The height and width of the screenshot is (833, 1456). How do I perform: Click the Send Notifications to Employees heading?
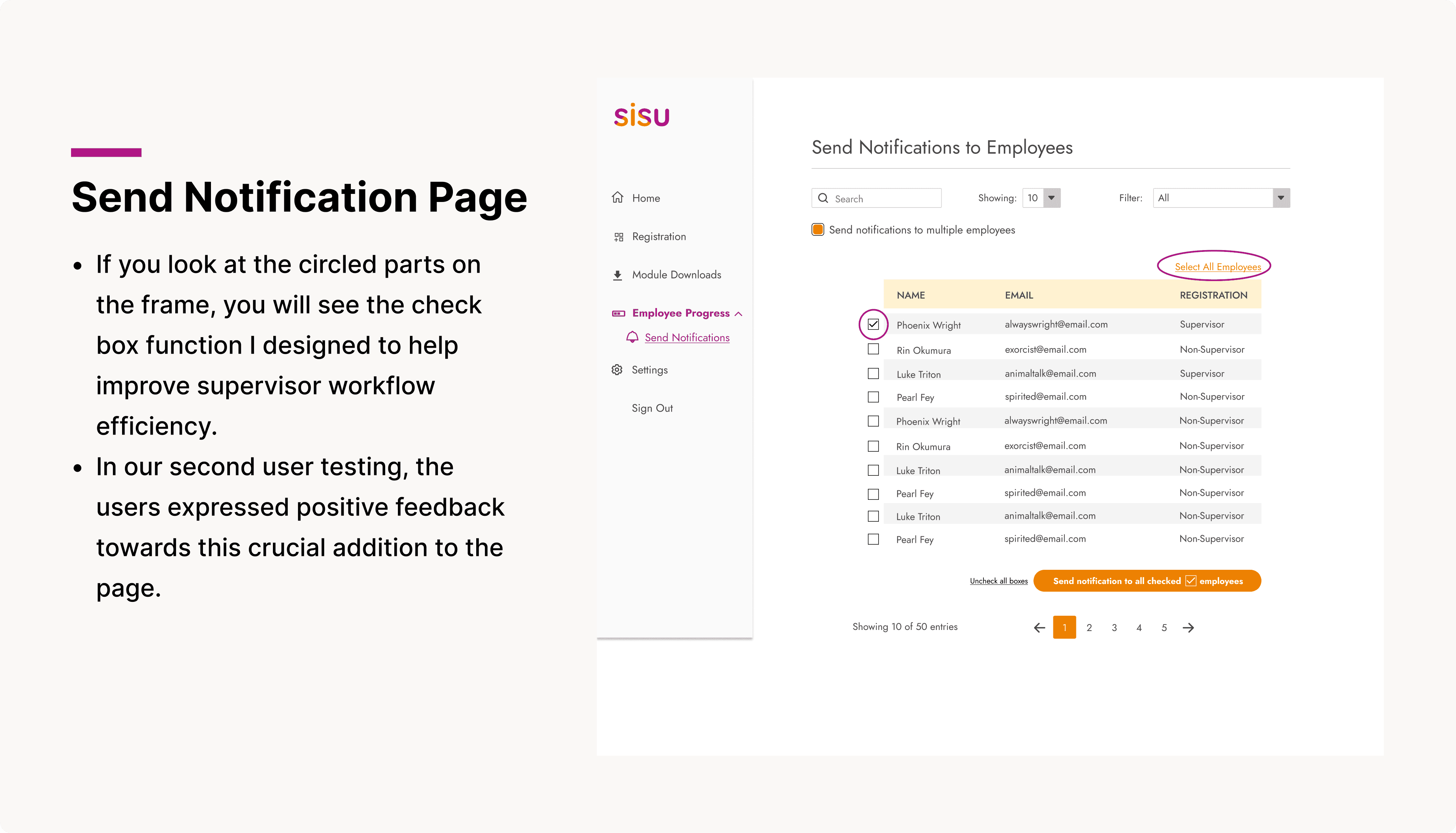click(x=942, y=148)
